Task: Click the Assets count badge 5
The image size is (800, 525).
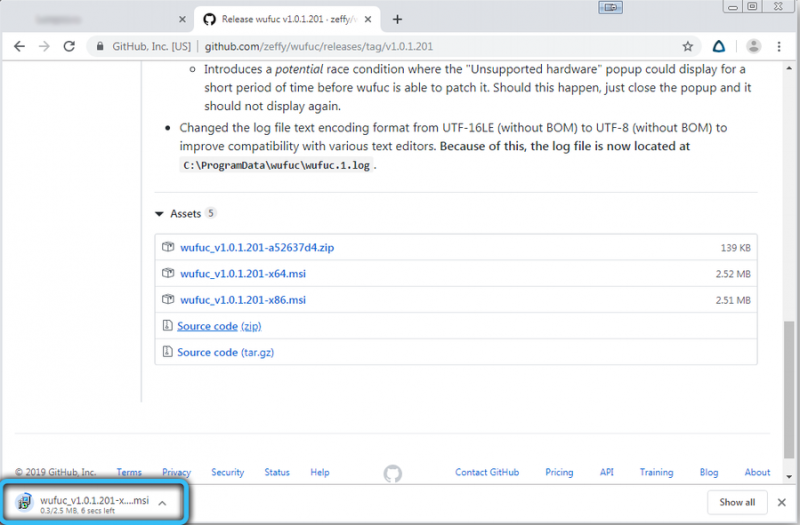Action: (x=211, y=213)
